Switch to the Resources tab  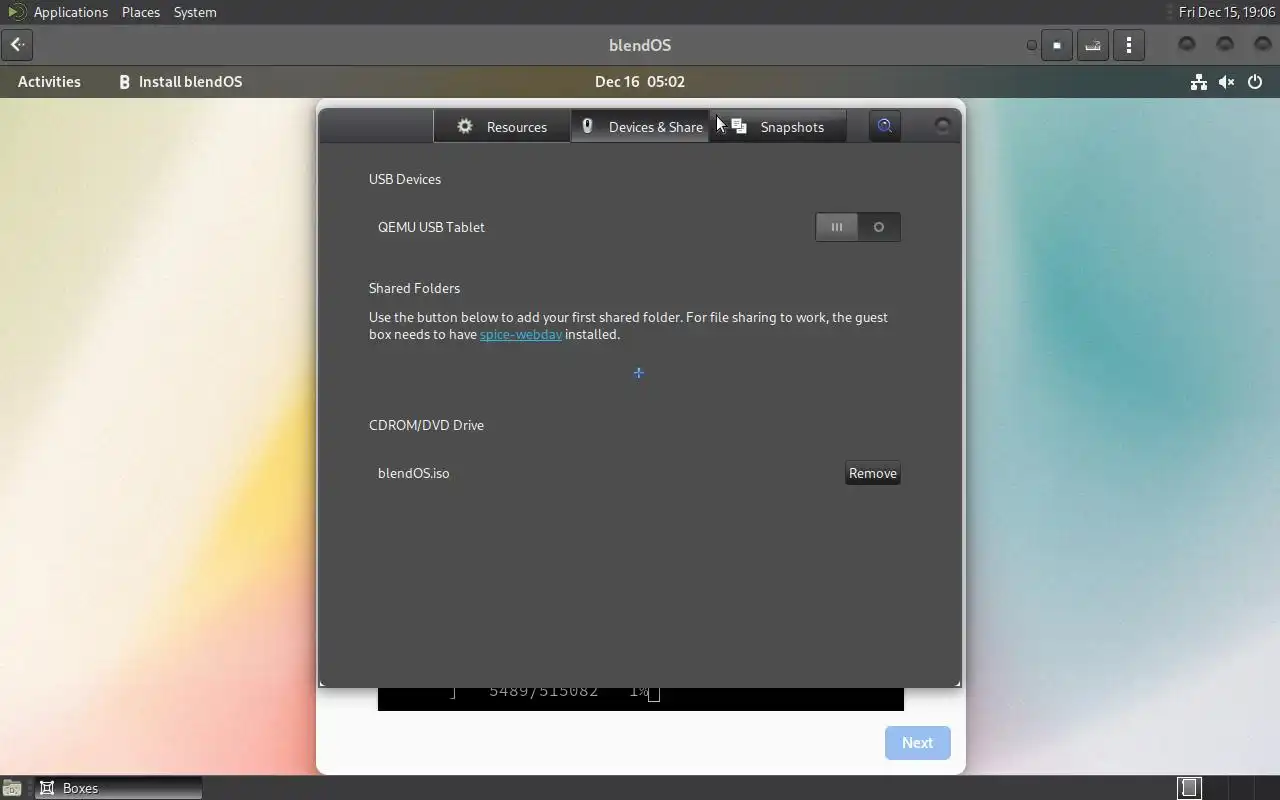502,126
